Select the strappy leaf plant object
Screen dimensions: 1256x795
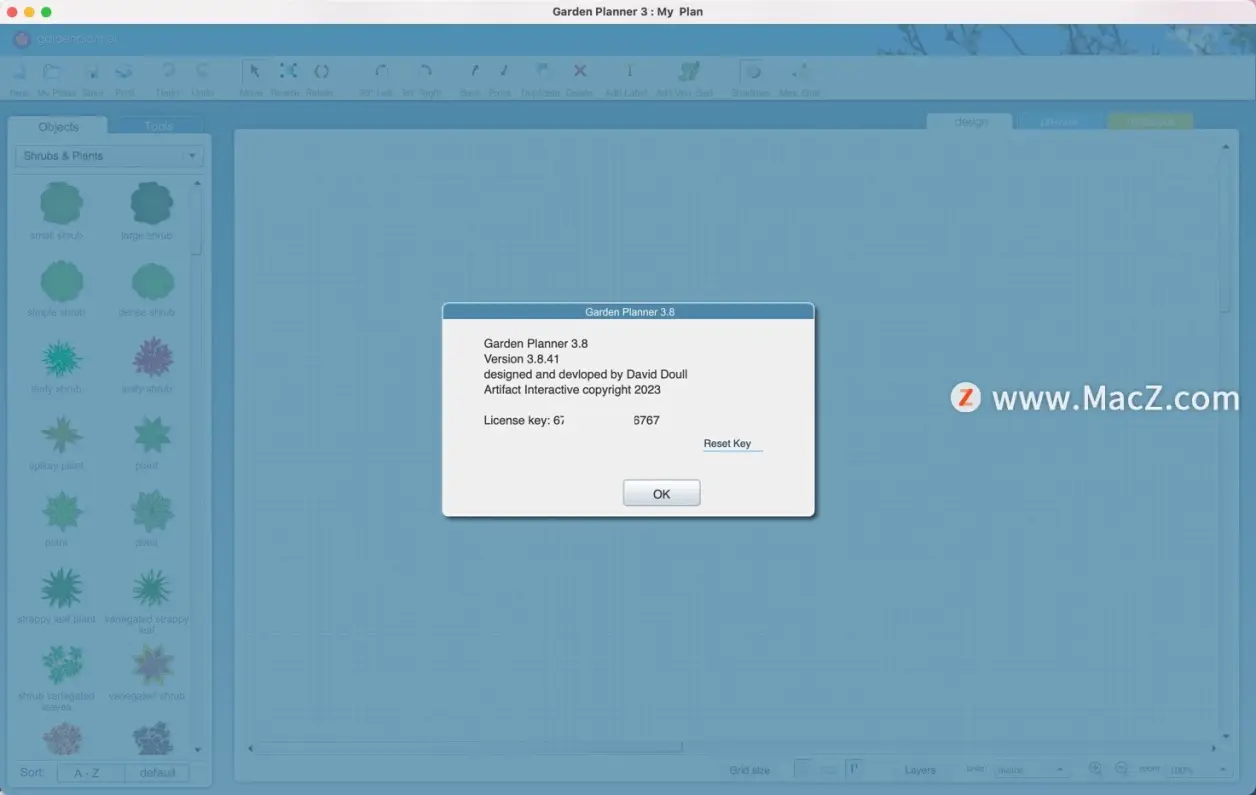click(x=61, y=588)
